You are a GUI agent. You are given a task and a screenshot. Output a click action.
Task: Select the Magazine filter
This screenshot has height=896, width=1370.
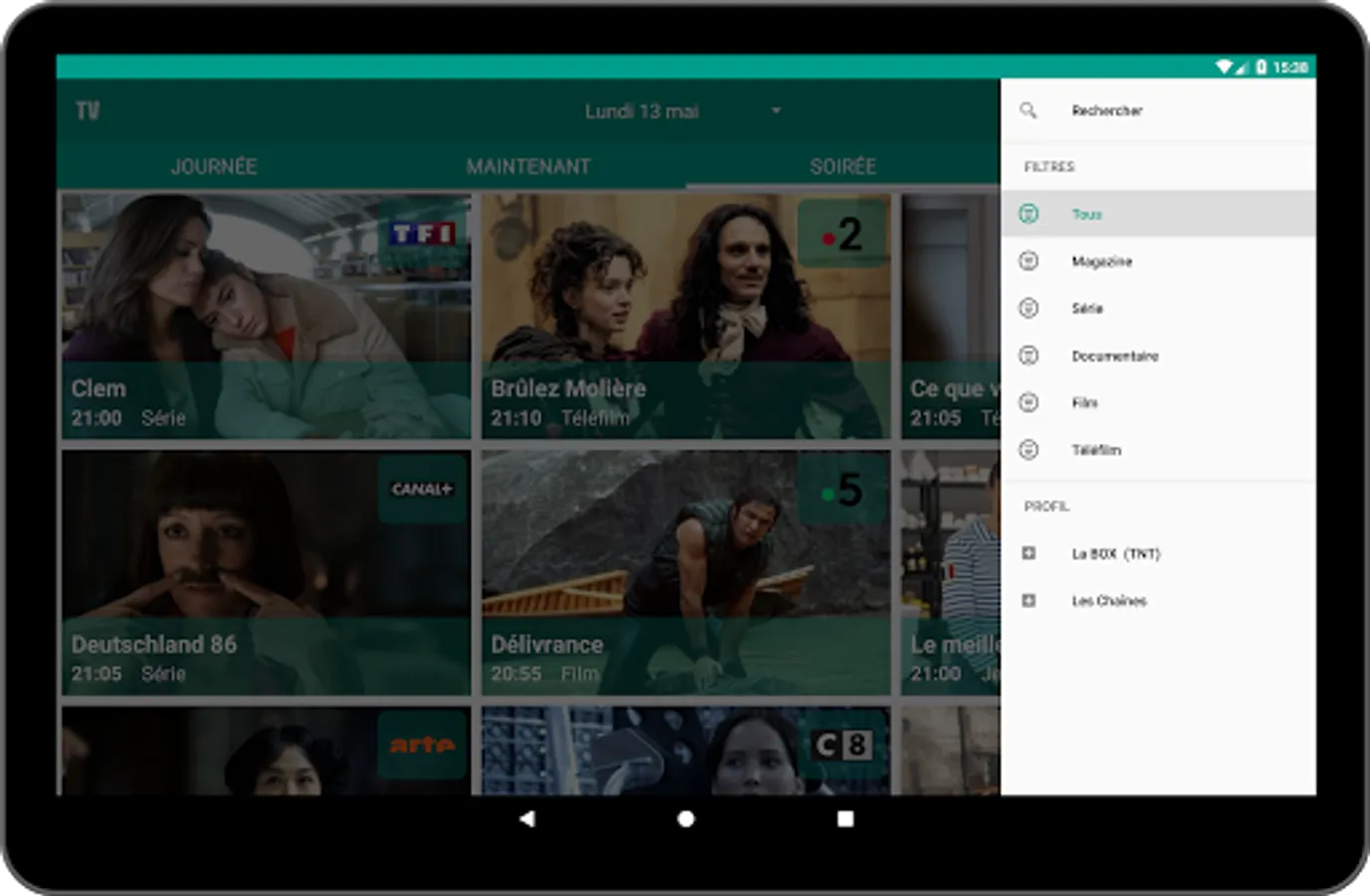click(x=1158, y=261)
